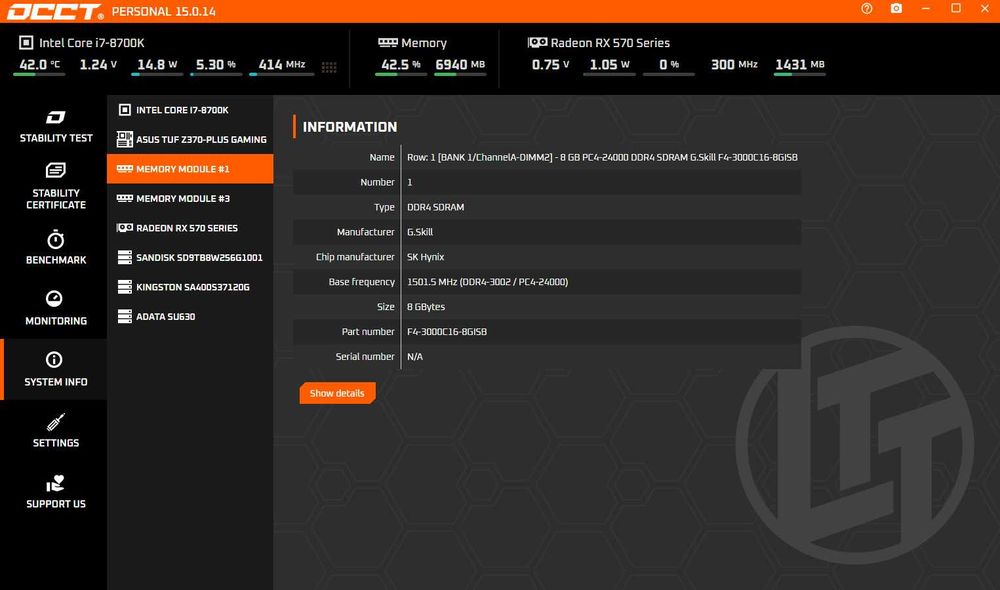Viewport: 1000px width, 590px height.
Task: Select Memory Module #3 entry
Action: pos(190,198)
